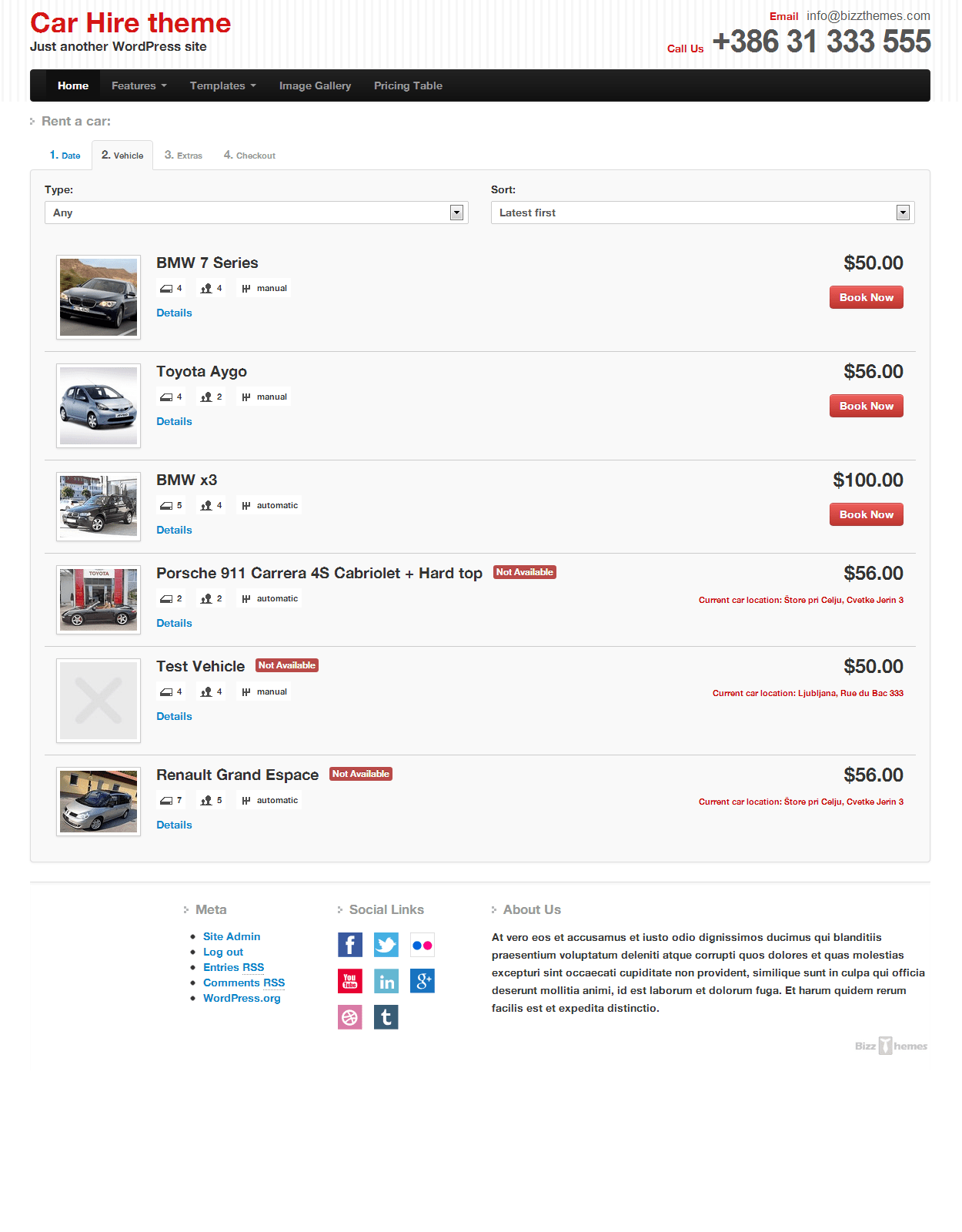The width and height of the screenshot is (962, 1232).
Task: Click the Not Available badge beside Test Vehicle
Action: (x=287, y=665)
